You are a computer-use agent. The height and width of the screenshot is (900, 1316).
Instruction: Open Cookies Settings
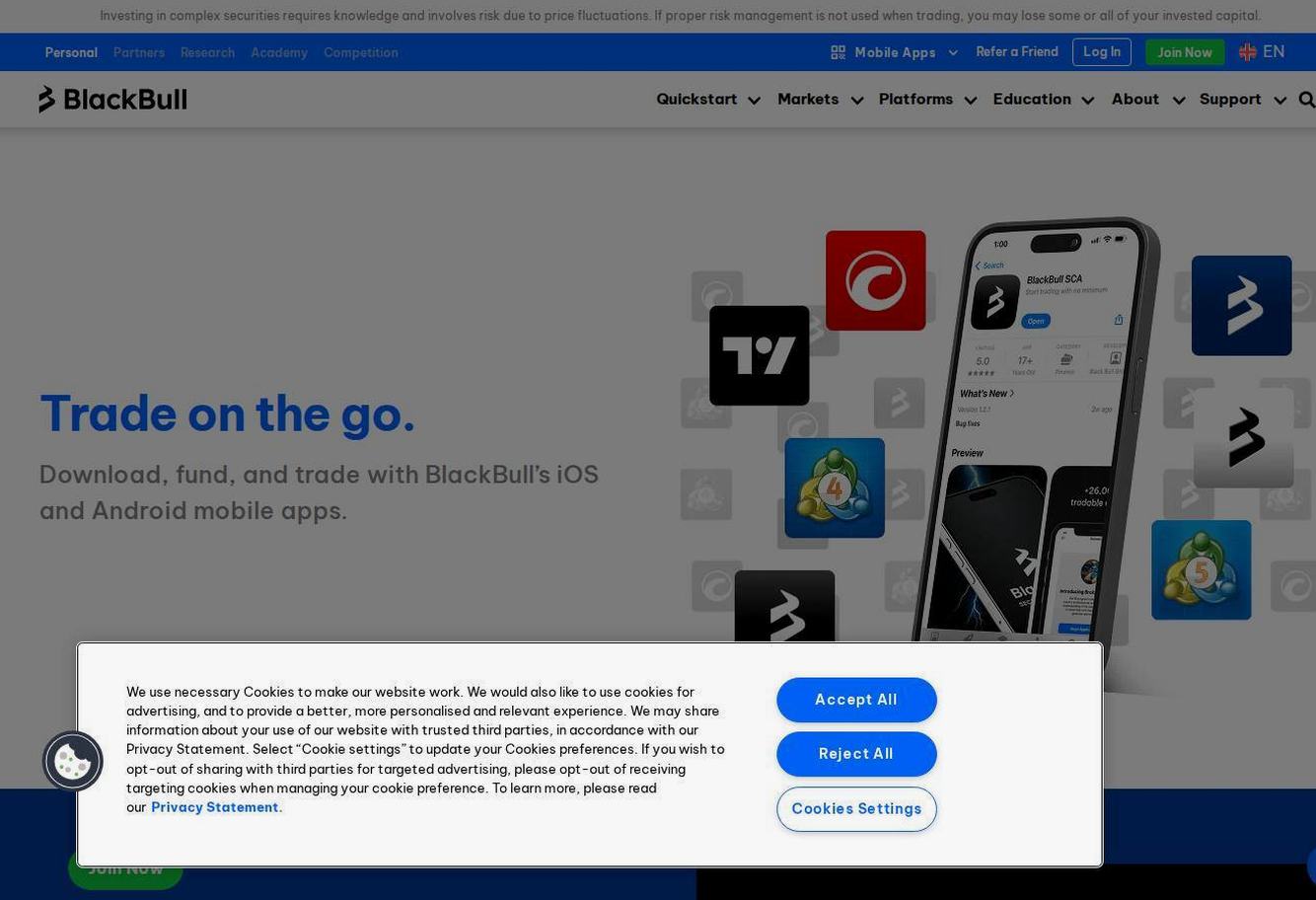pyautogui.click(x=856, y=809)
